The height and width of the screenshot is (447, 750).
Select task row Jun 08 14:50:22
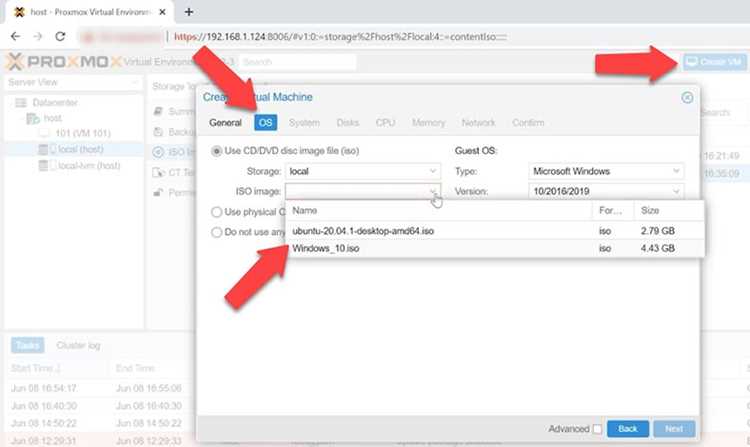coord(101,424)
